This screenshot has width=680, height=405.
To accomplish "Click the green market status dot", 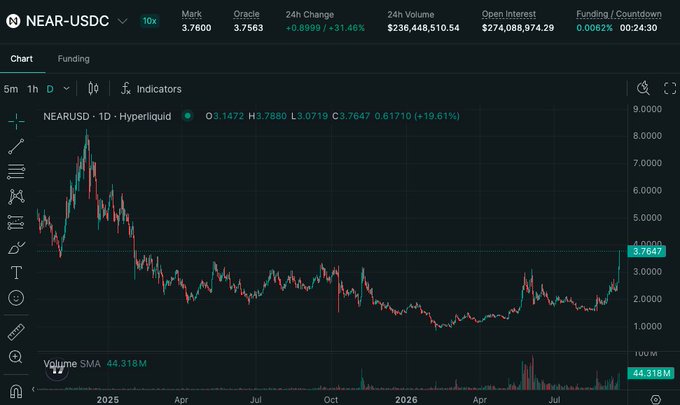I will 187,116.
